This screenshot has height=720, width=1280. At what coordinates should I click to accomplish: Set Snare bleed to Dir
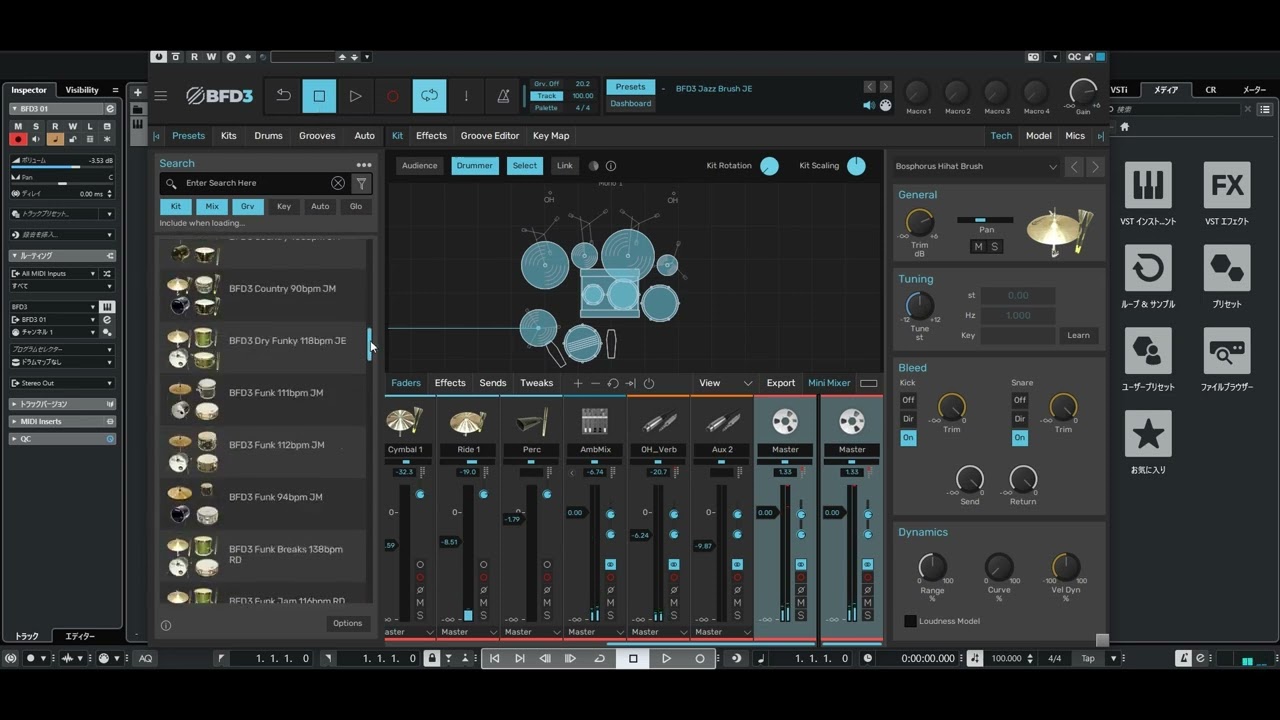(1019, 419)
